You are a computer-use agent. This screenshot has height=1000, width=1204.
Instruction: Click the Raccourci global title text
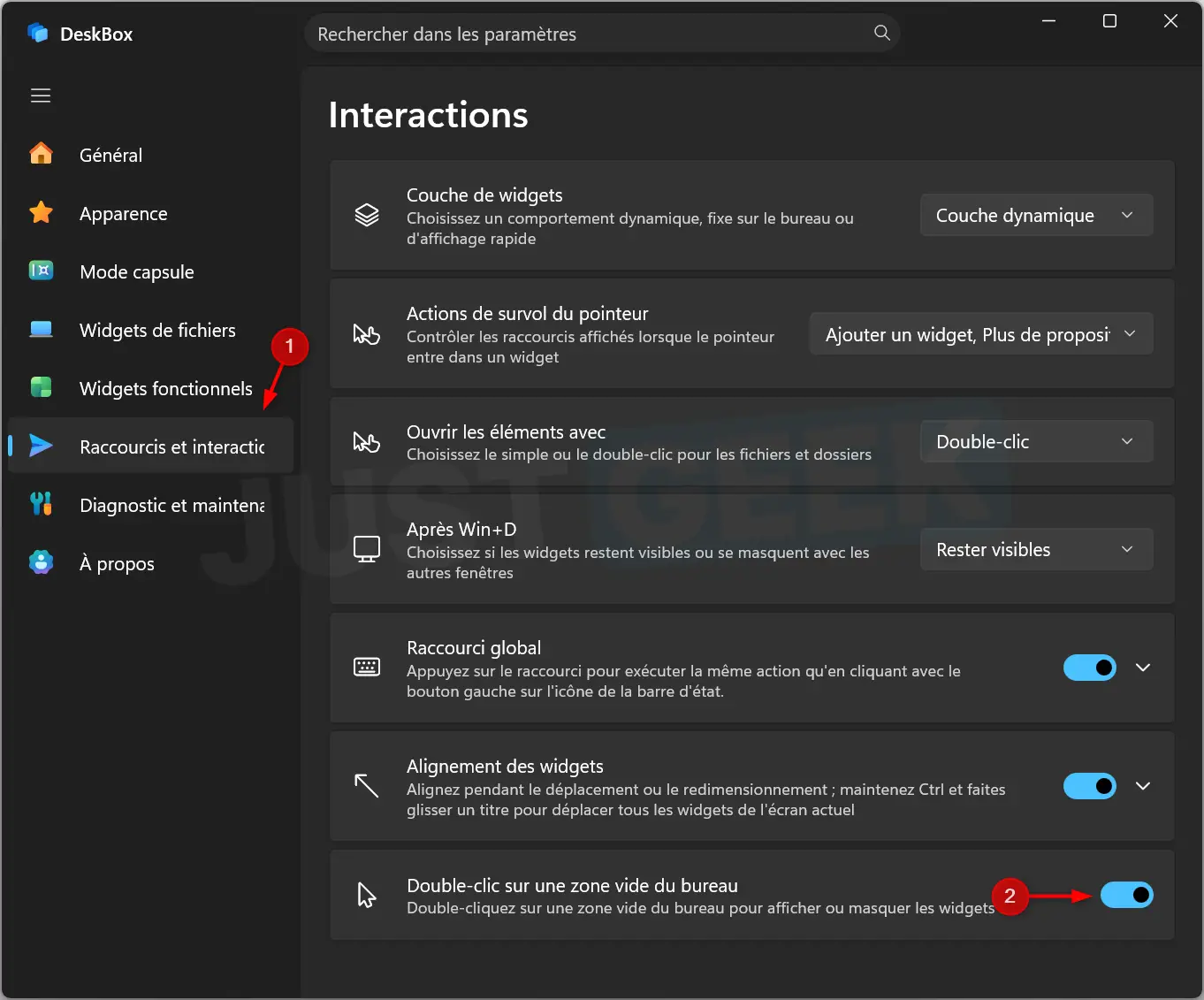[474, 647]
